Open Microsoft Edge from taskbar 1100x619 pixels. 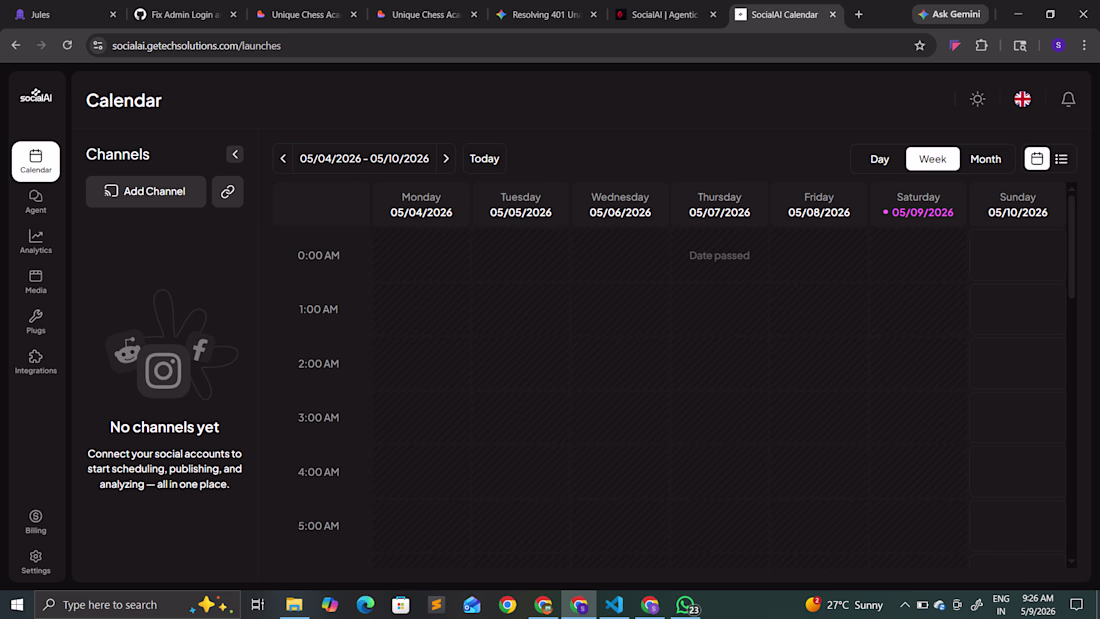point(365,604)
